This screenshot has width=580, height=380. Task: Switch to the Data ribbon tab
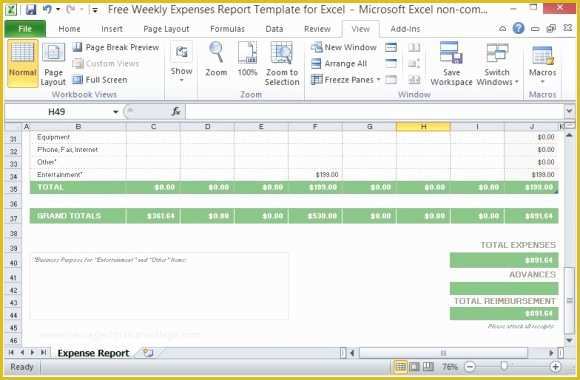click(x=274, y=29)
